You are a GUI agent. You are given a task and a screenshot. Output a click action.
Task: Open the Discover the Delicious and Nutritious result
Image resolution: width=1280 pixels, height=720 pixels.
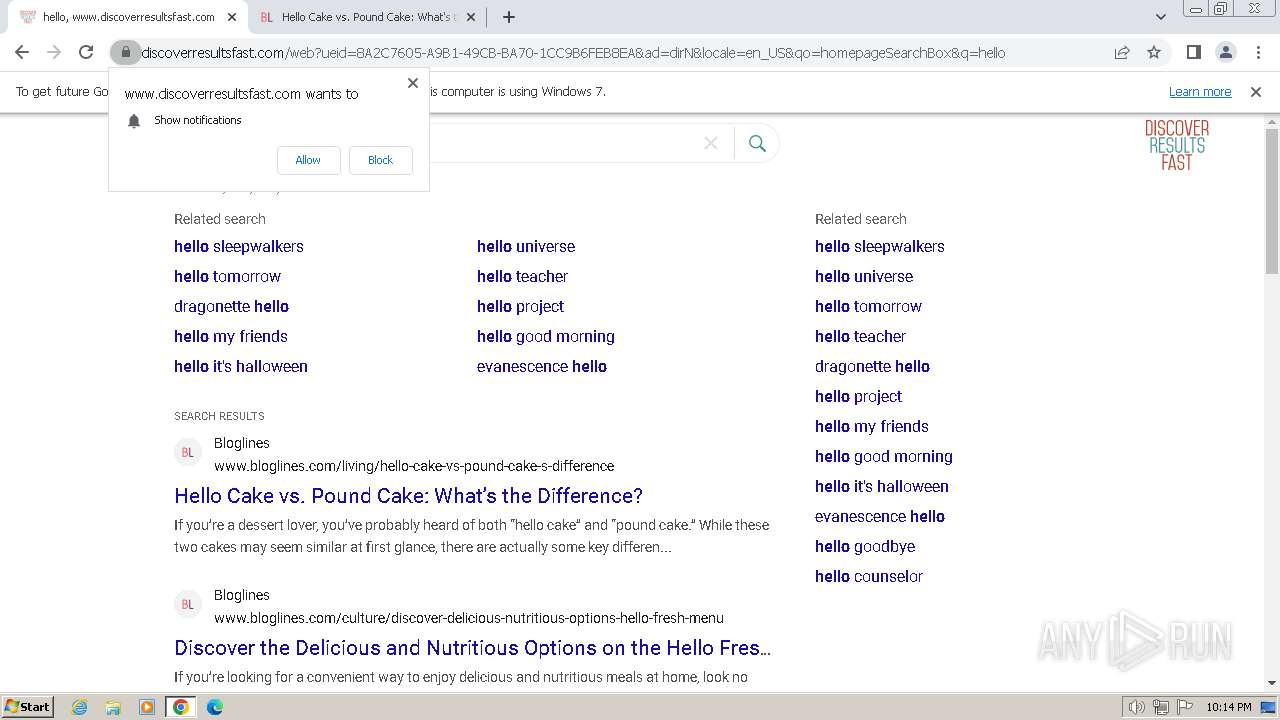point(473,647)
